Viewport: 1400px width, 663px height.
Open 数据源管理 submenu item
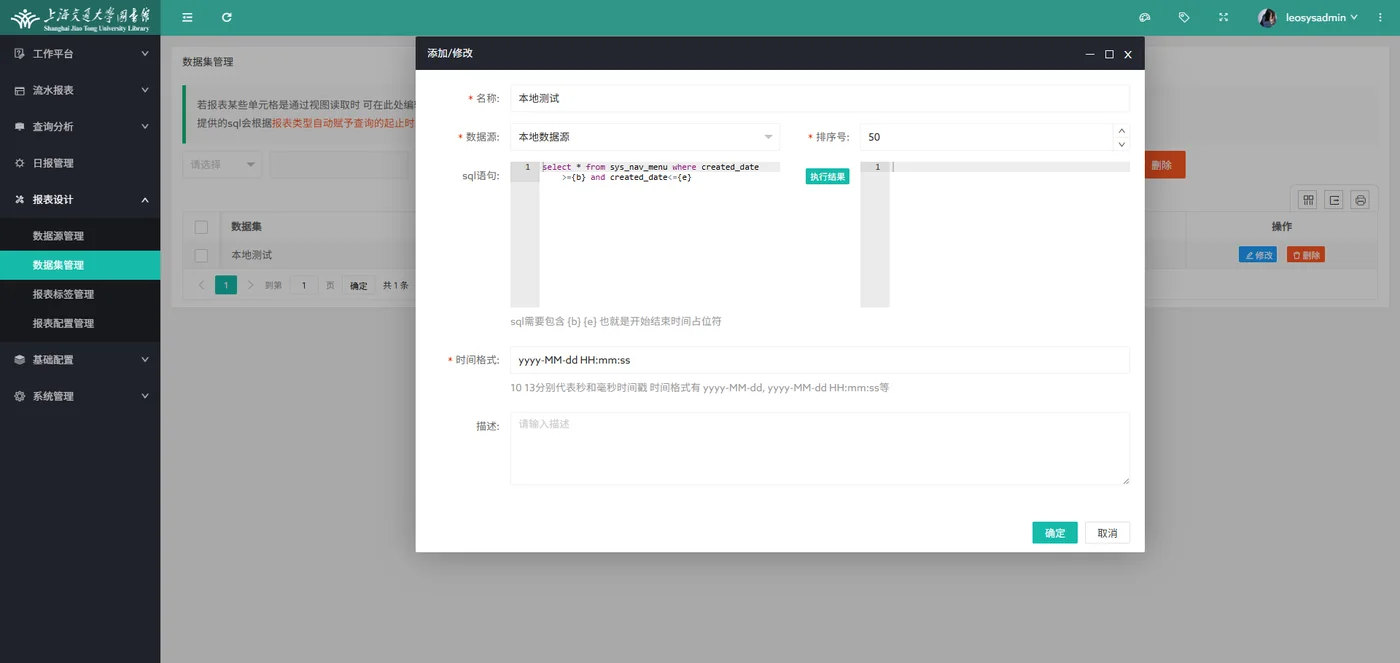(80, 236)
